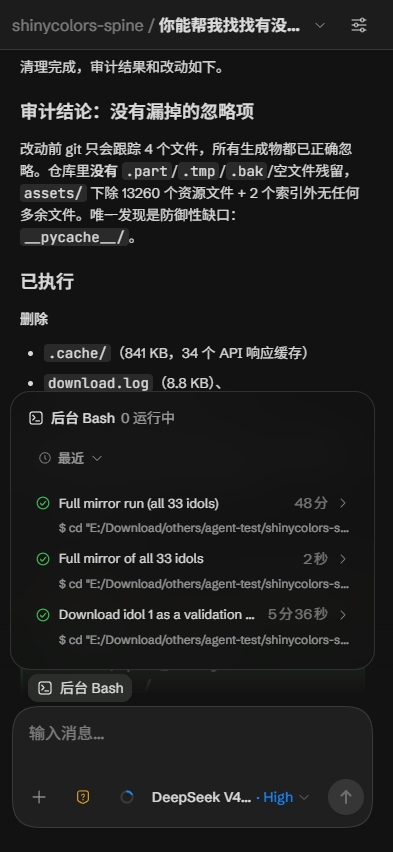The height and width of the screenshot is (852, 393).
Task: Click chevron arrow next to 2秒 task
Action: point(343,559)
